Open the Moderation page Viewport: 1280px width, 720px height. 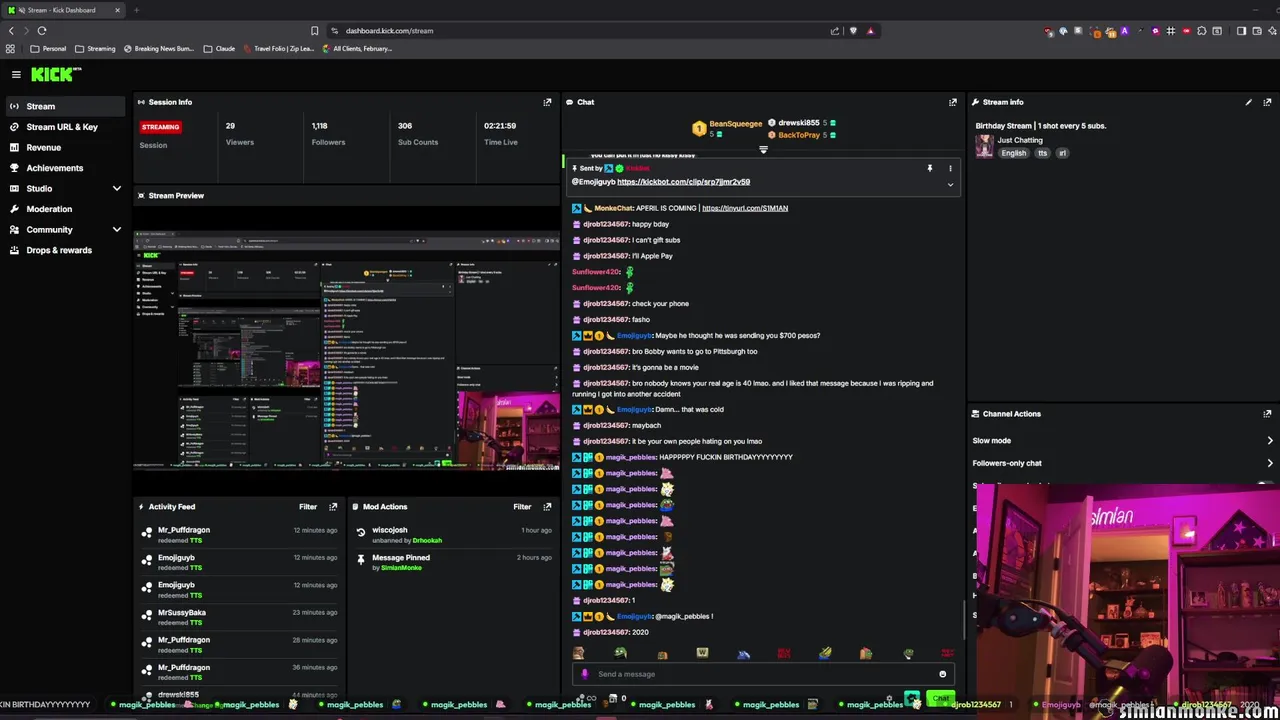49,209
